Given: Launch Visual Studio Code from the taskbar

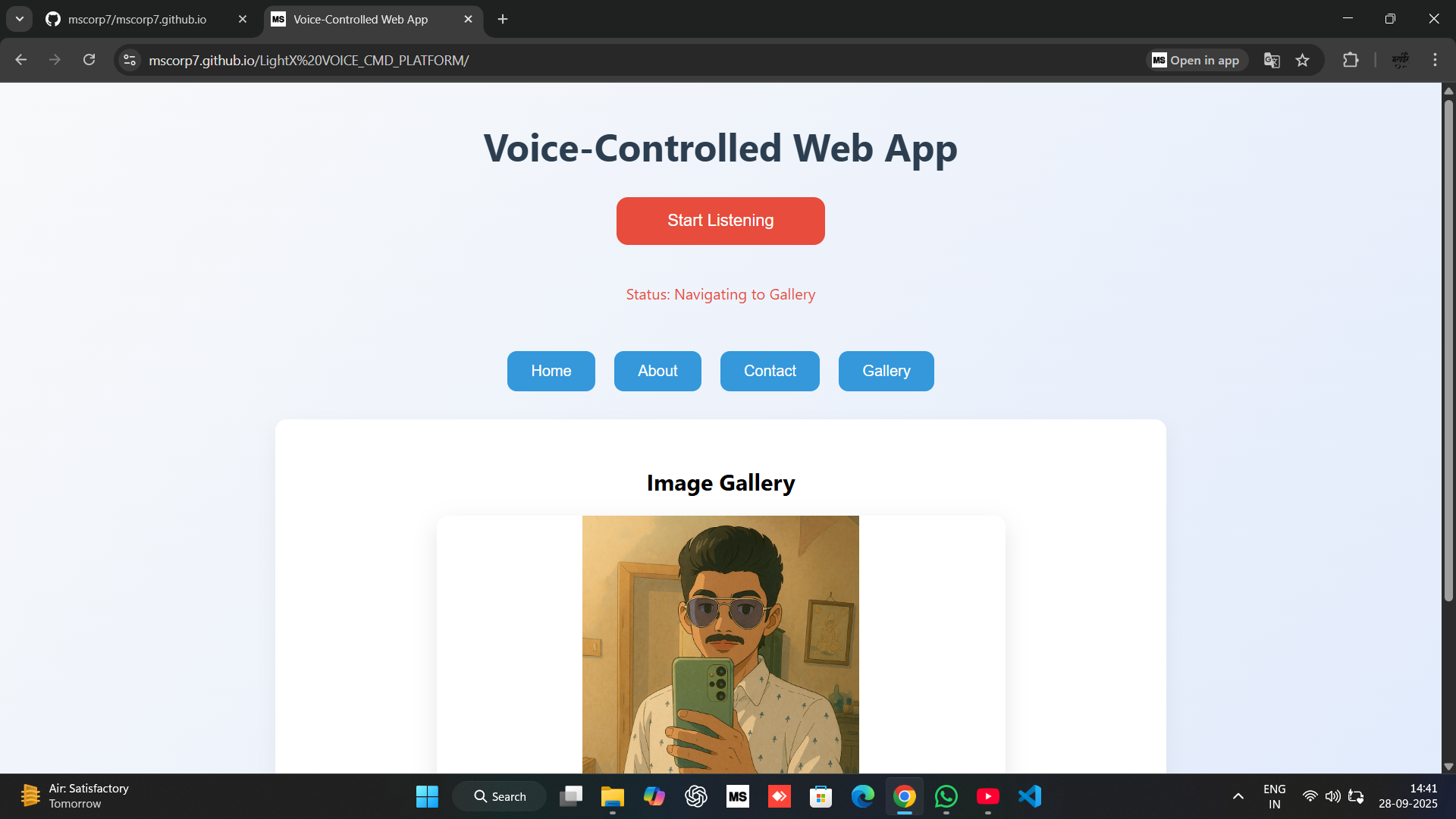Looking at the screenshot, I should 1029,795.
